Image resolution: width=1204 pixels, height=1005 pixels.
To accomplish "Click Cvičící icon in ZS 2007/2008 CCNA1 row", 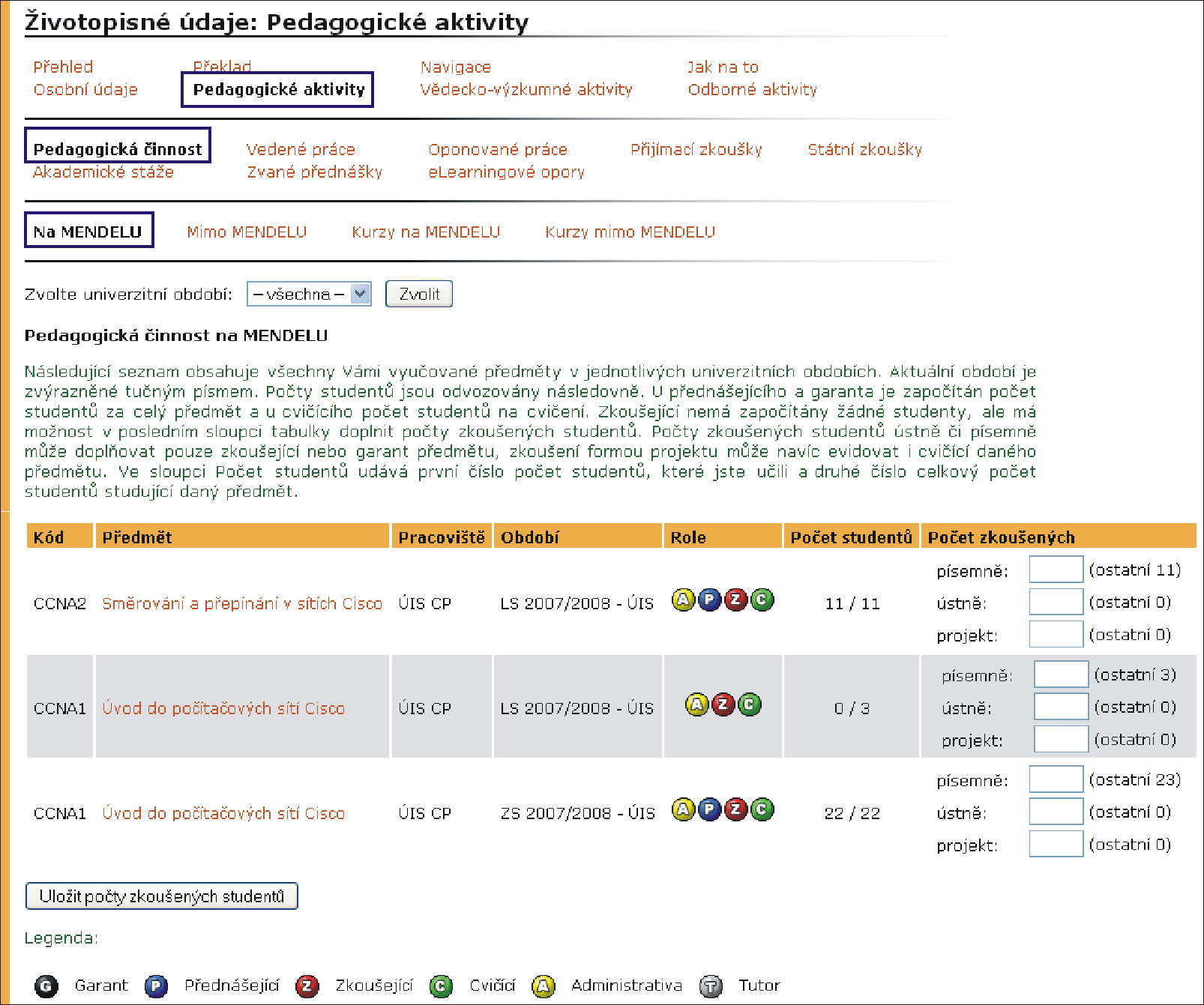I will 762,809.
